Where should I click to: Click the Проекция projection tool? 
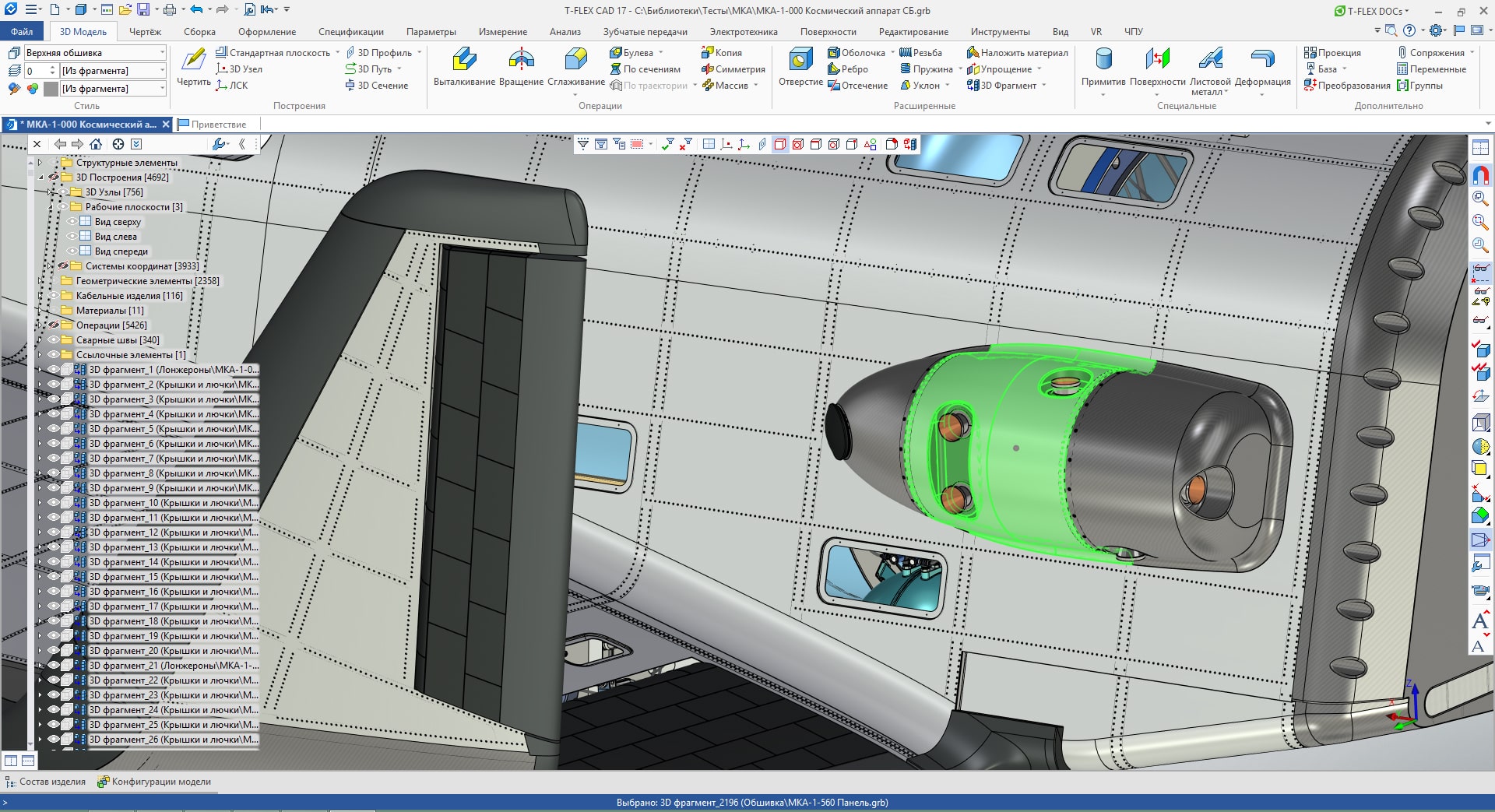(x=1332, y=52)
